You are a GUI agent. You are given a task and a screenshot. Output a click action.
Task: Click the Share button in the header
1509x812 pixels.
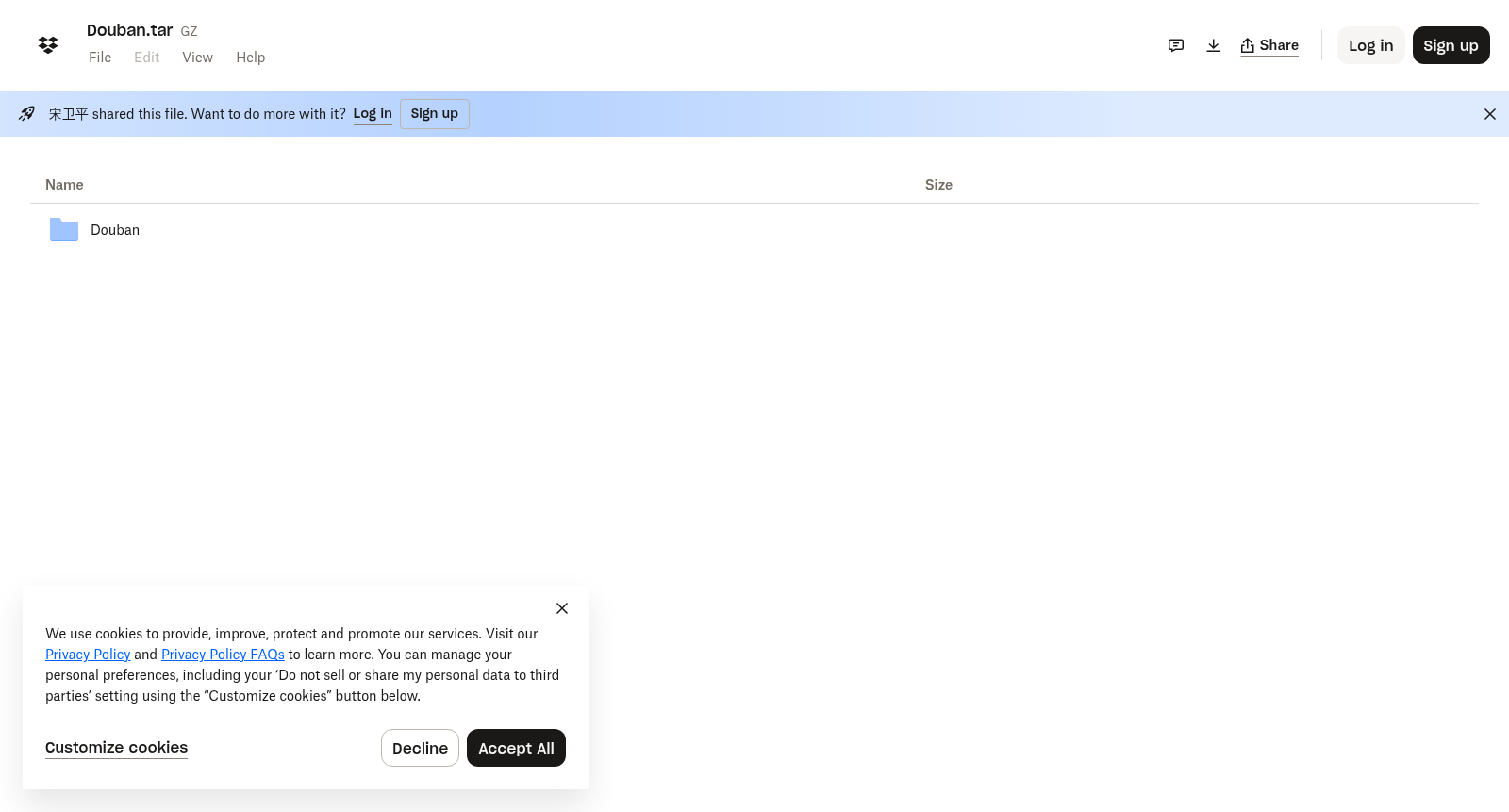pos(1269,45)
